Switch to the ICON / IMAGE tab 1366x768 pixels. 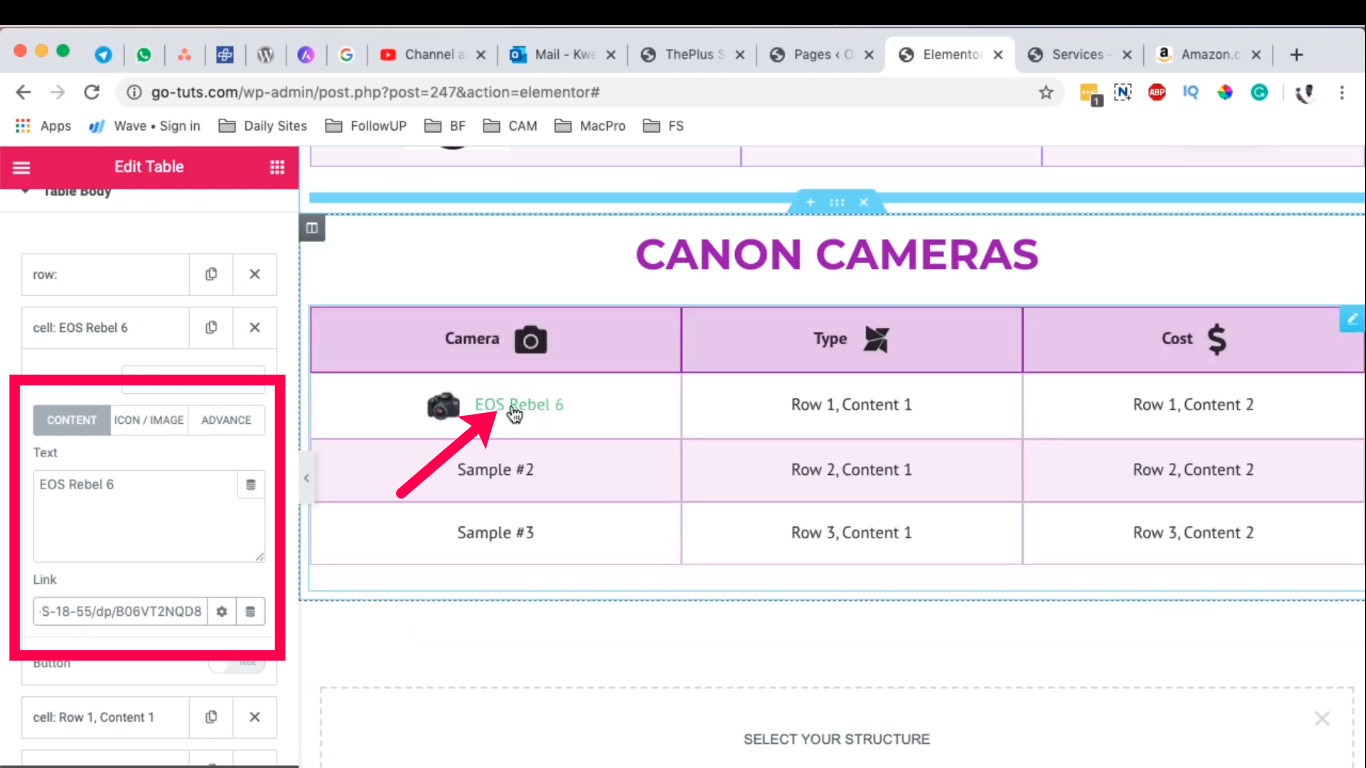[x=149, y=420]
